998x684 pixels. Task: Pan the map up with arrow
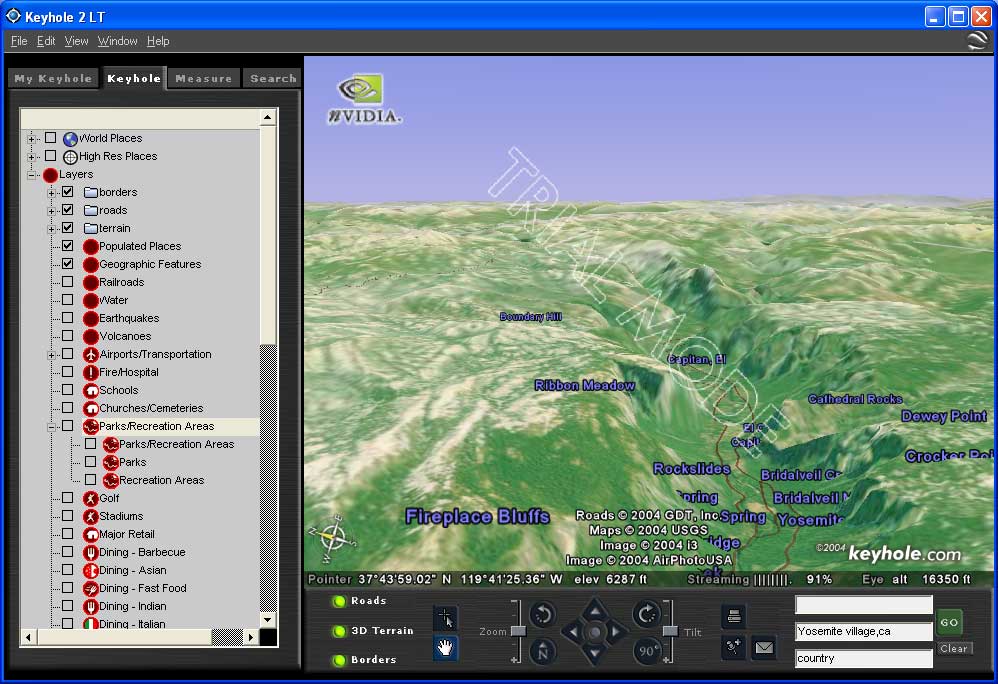(594, 610)
